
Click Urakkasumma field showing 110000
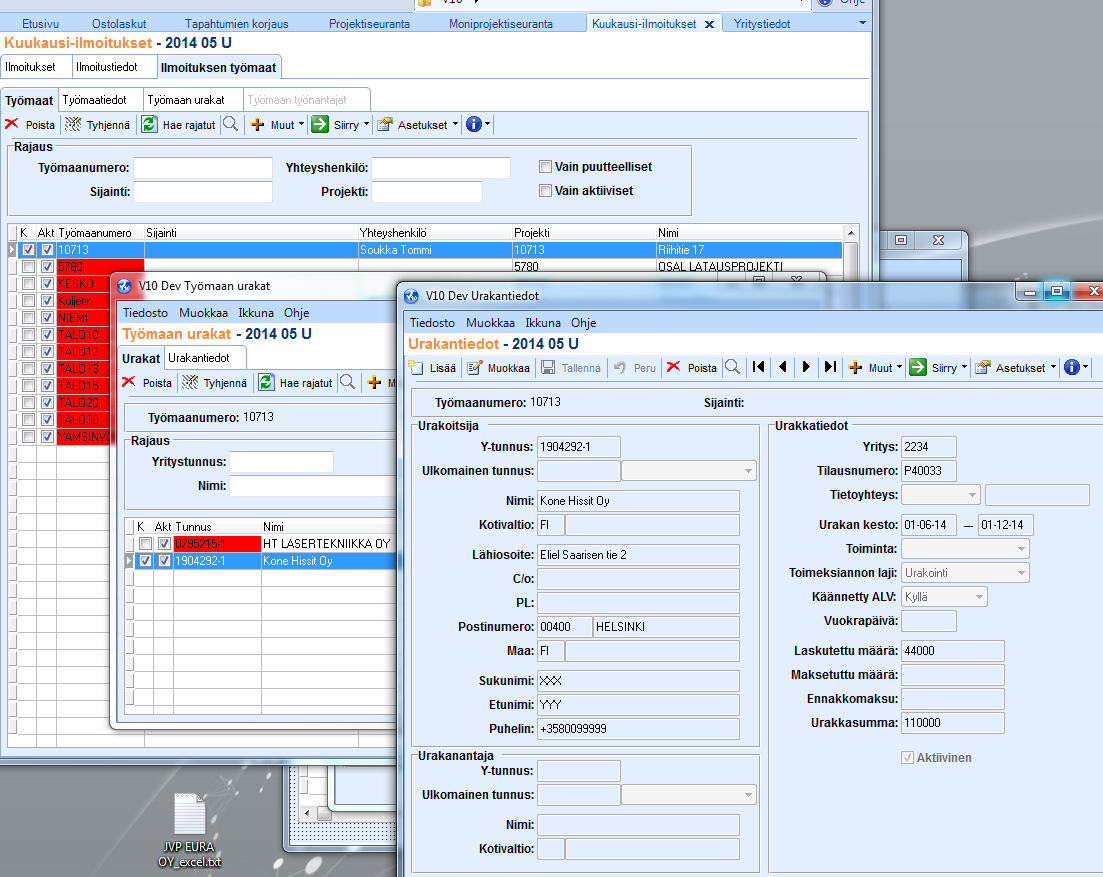coord(952,722)
